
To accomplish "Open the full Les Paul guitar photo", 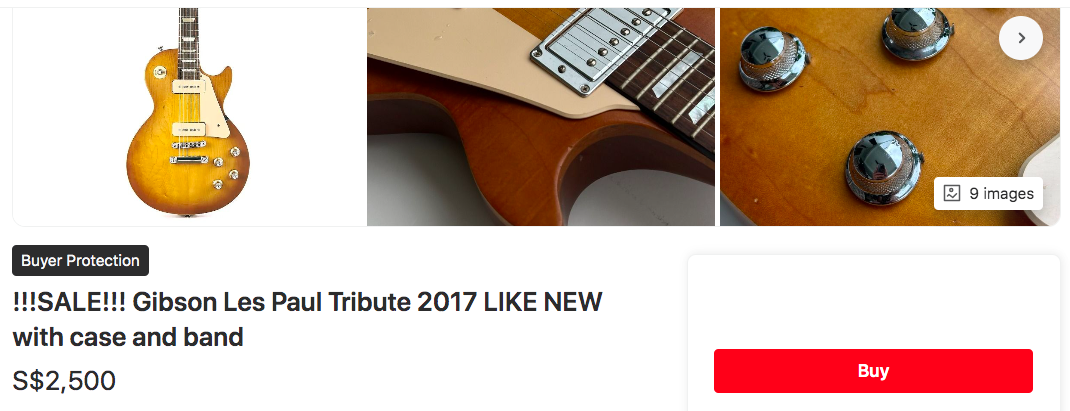I will coord(188,116).
